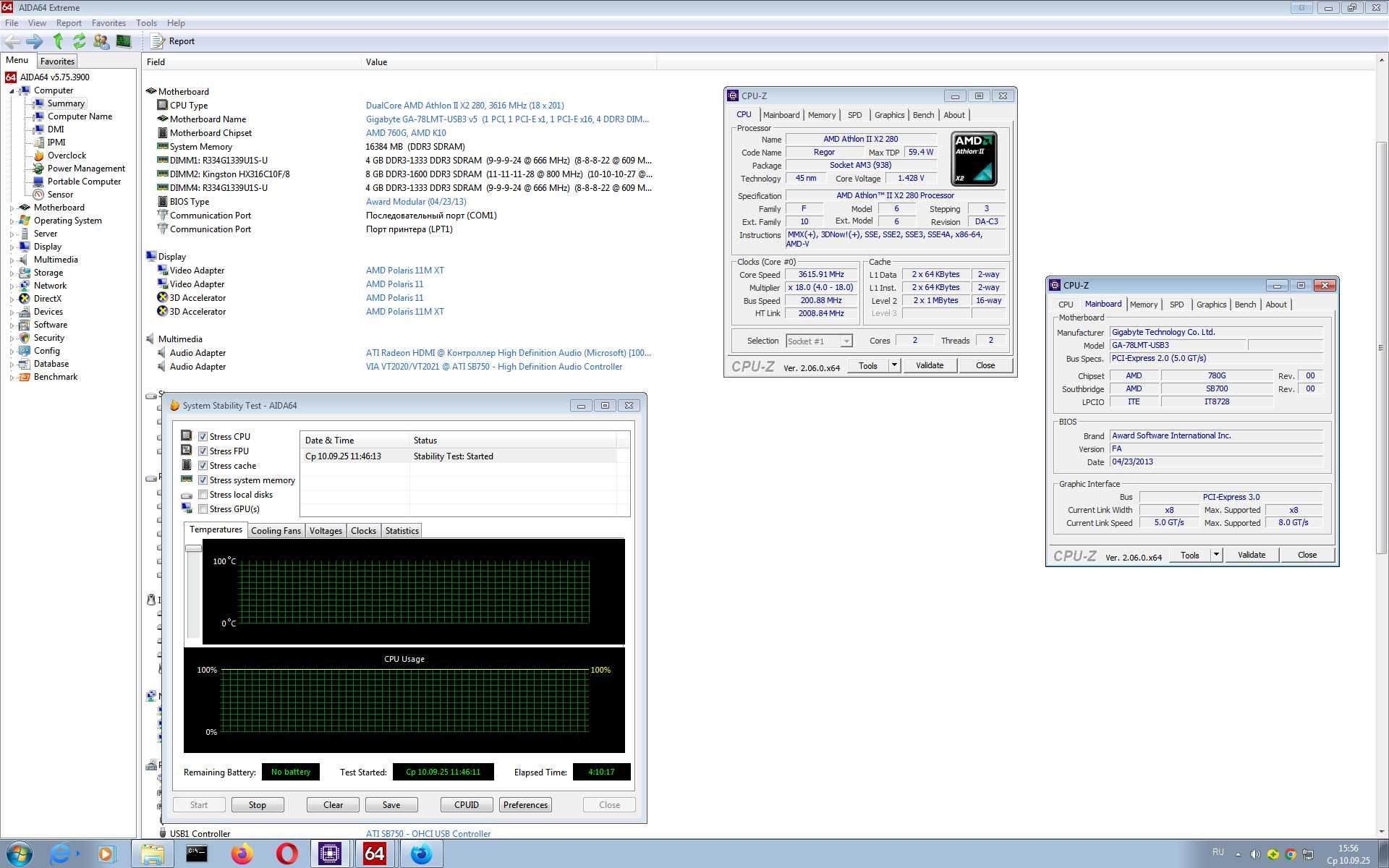Open Firefox from the taskbar
1389x868 pixels.
[242, 854]
